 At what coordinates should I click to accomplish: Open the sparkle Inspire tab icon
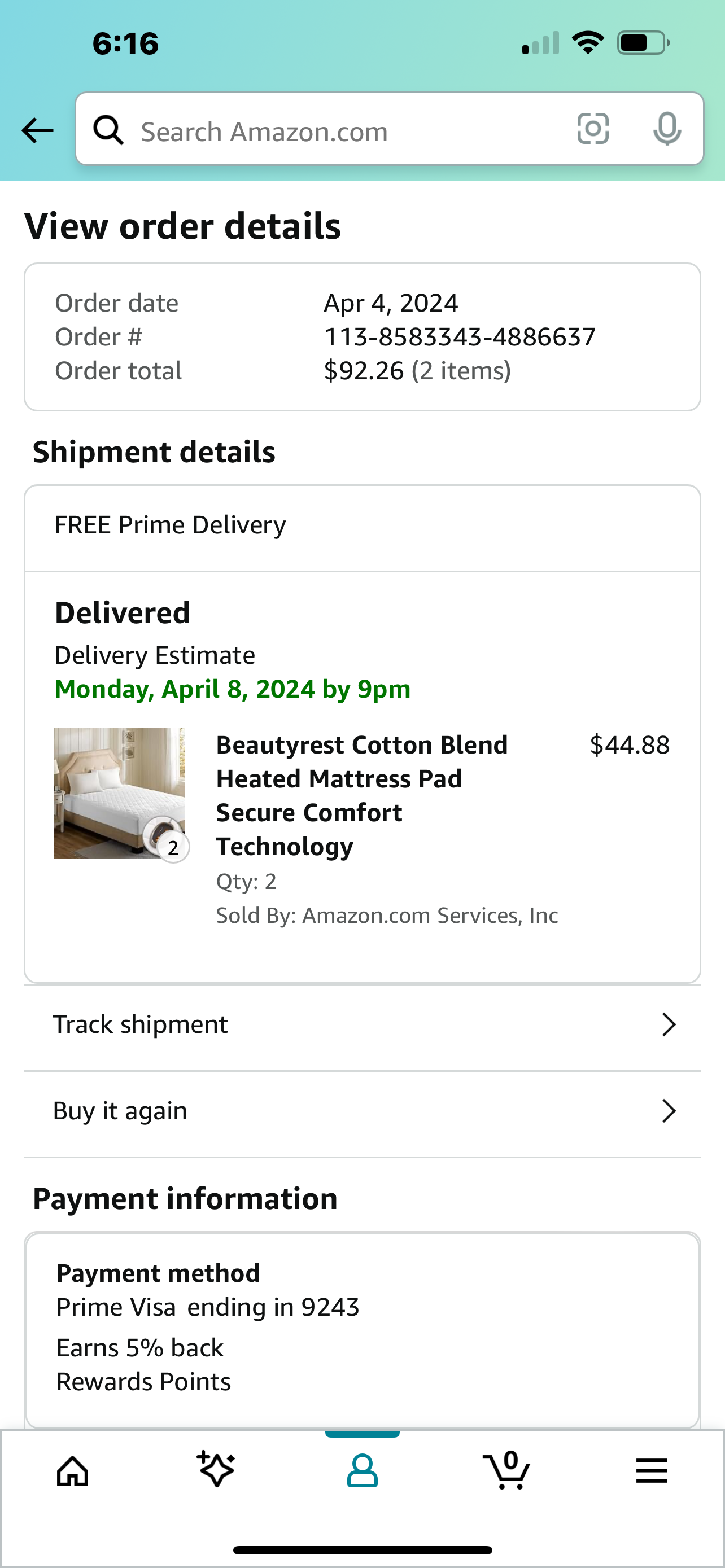[x=216, y=1469]
